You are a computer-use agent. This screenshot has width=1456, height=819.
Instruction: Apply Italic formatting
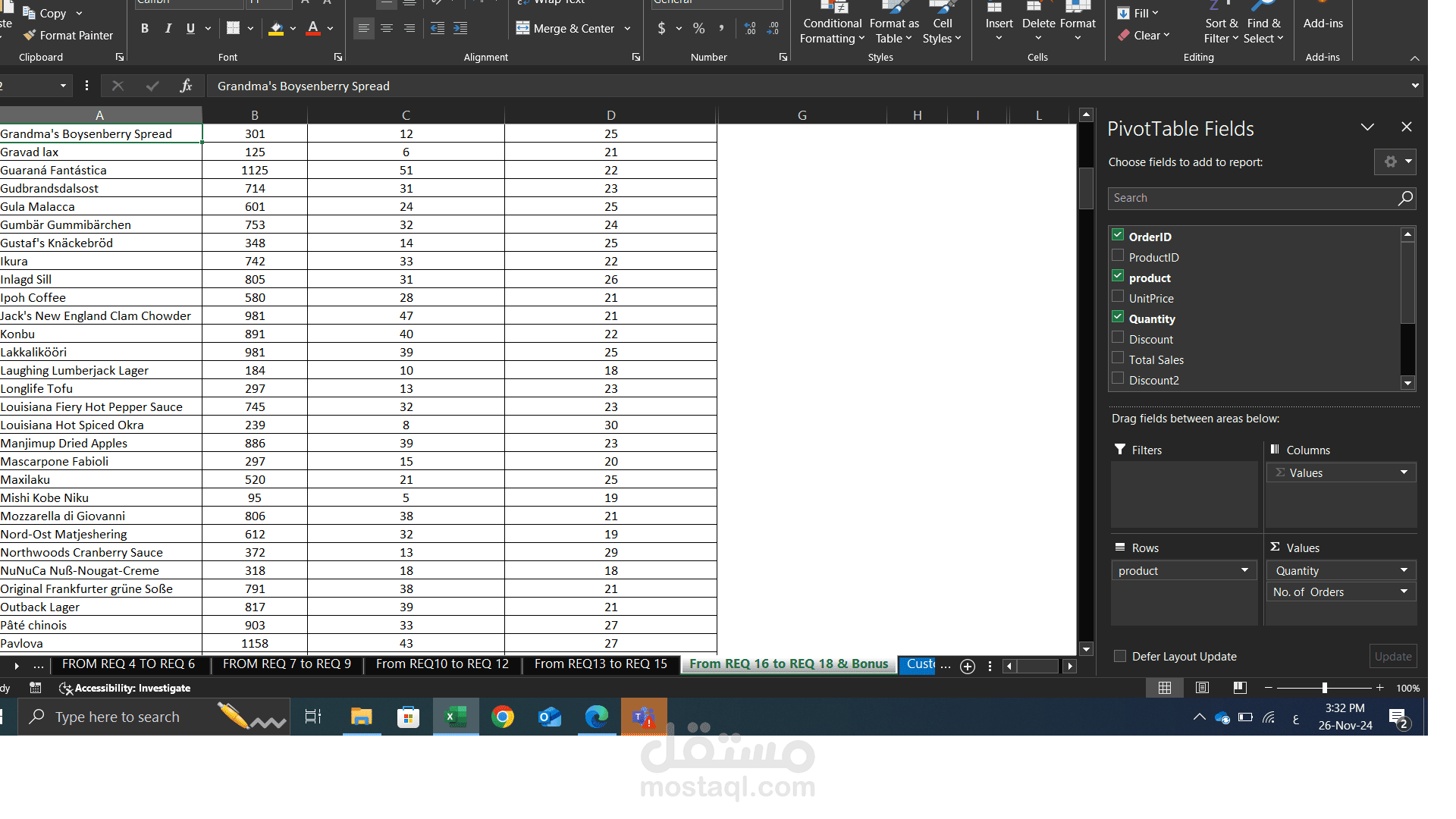(x=168, y=29)
